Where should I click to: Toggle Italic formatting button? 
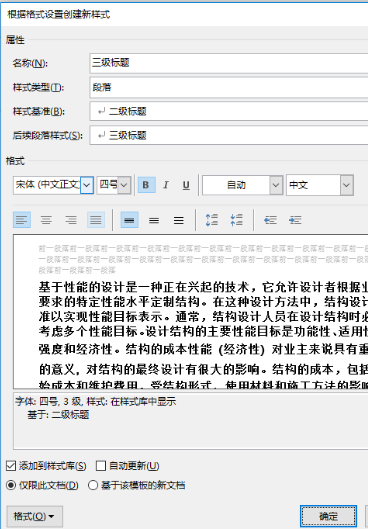point(166,185)
